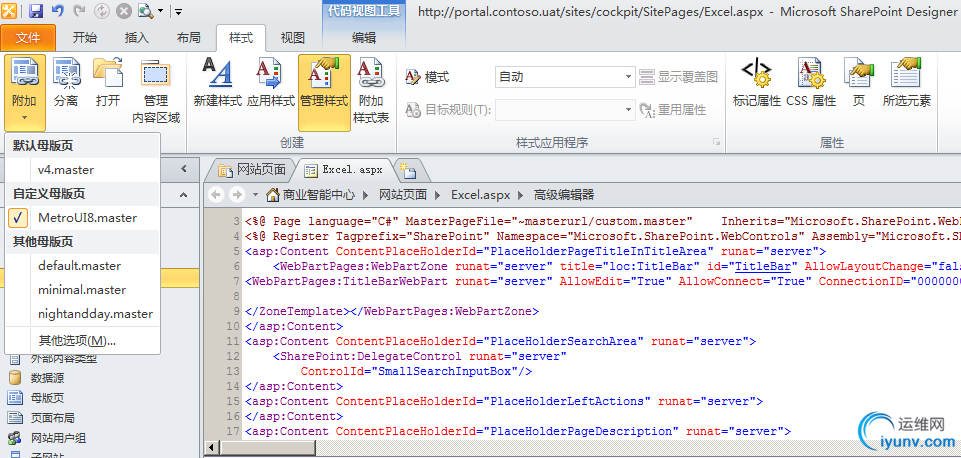Switch to the 开始 ribbon tab

85,38
